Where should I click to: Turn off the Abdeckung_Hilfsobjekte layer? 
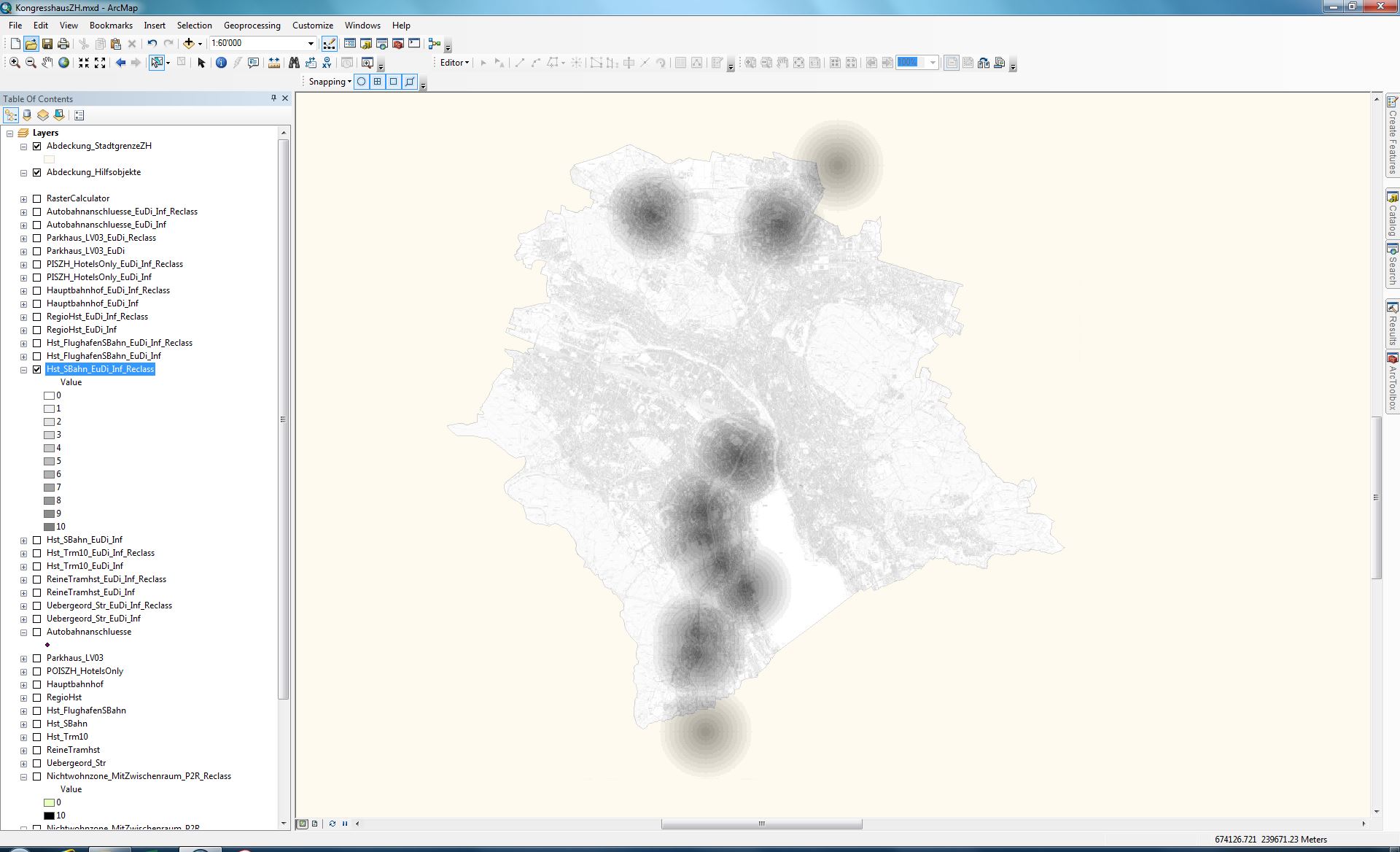37,173
